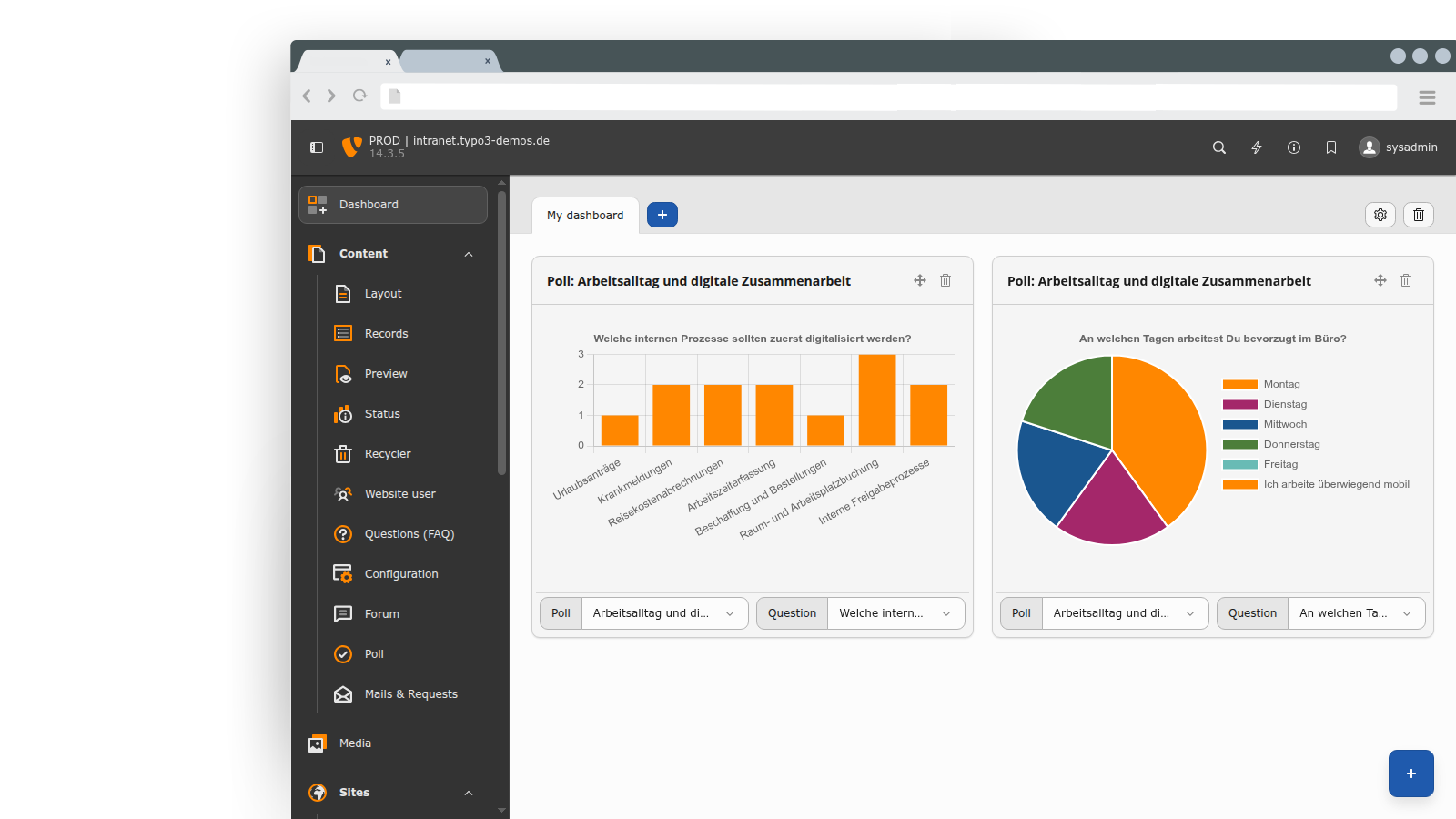Click 'Website user' menu label
This screenshot has width=1456, height=819.
pos(400,494)
